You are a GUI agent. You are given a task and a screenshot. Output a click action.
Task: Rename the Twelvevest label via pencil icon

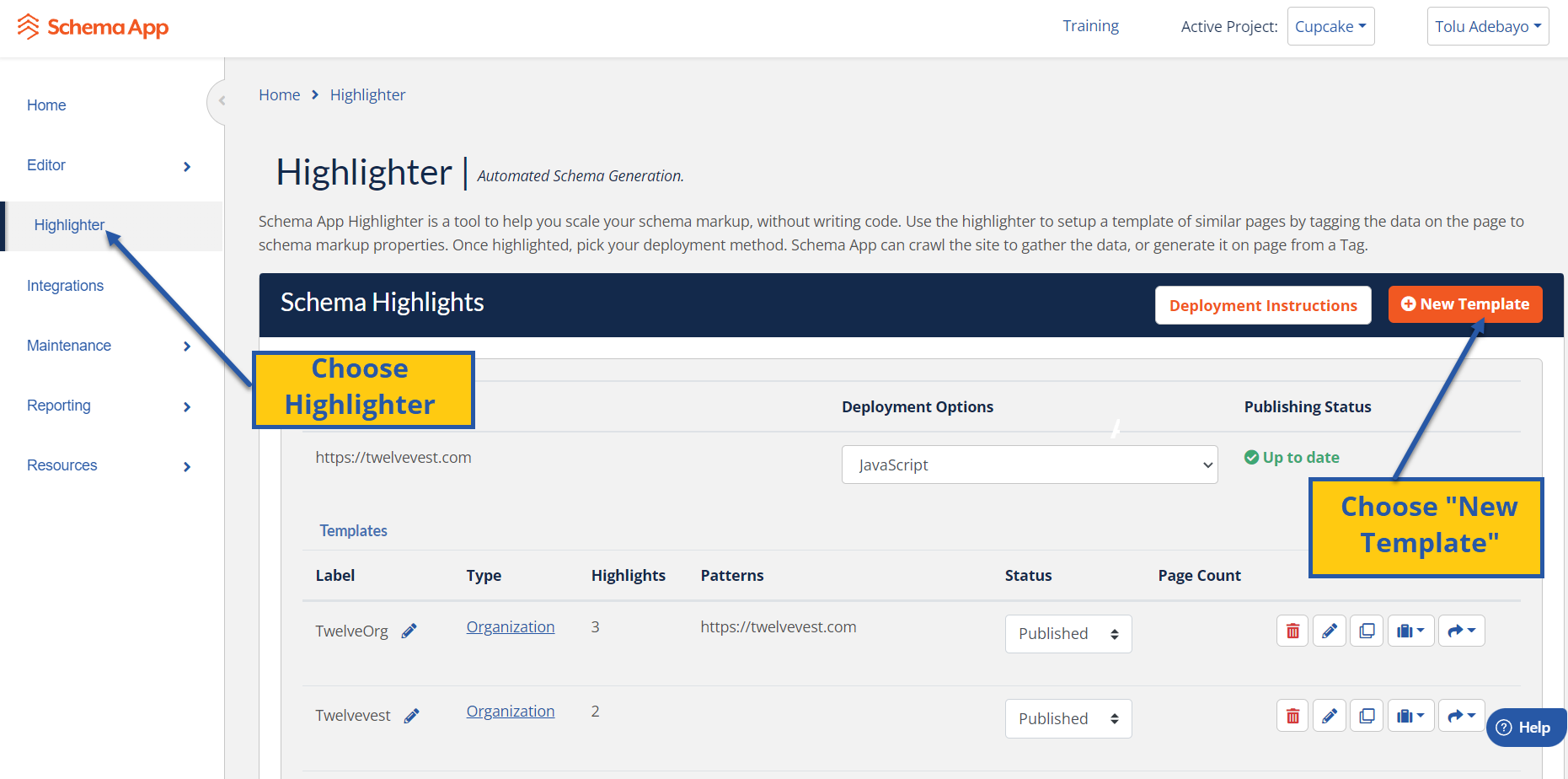[412, 716]
